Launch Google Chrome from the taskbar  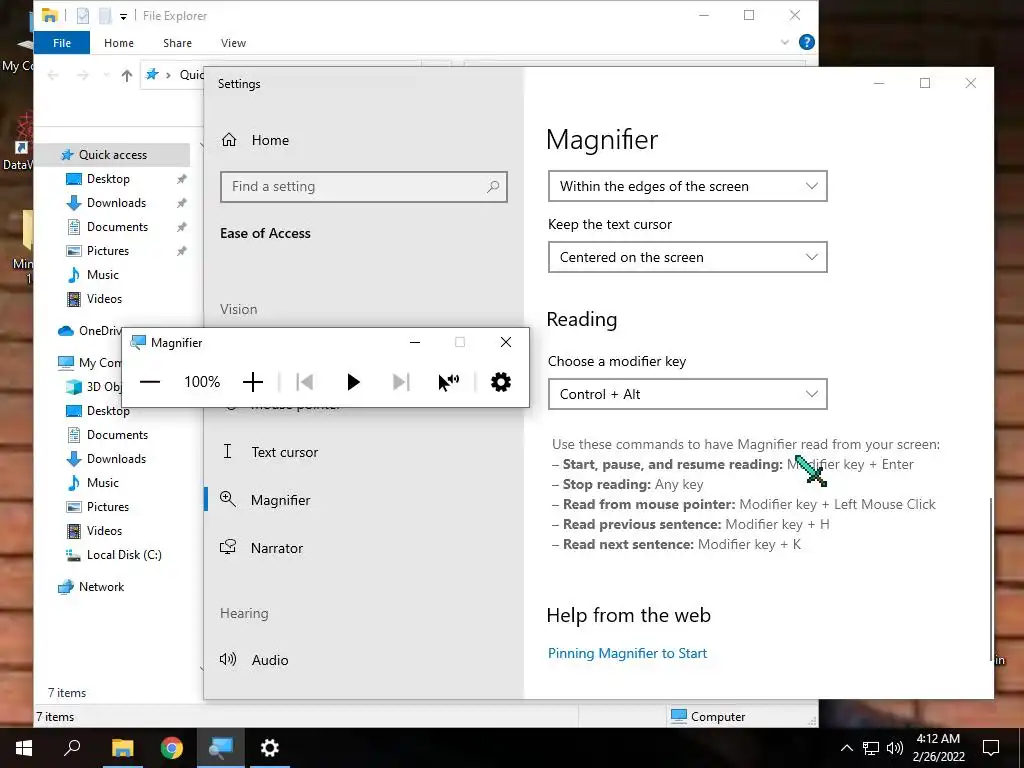point(172,748)
